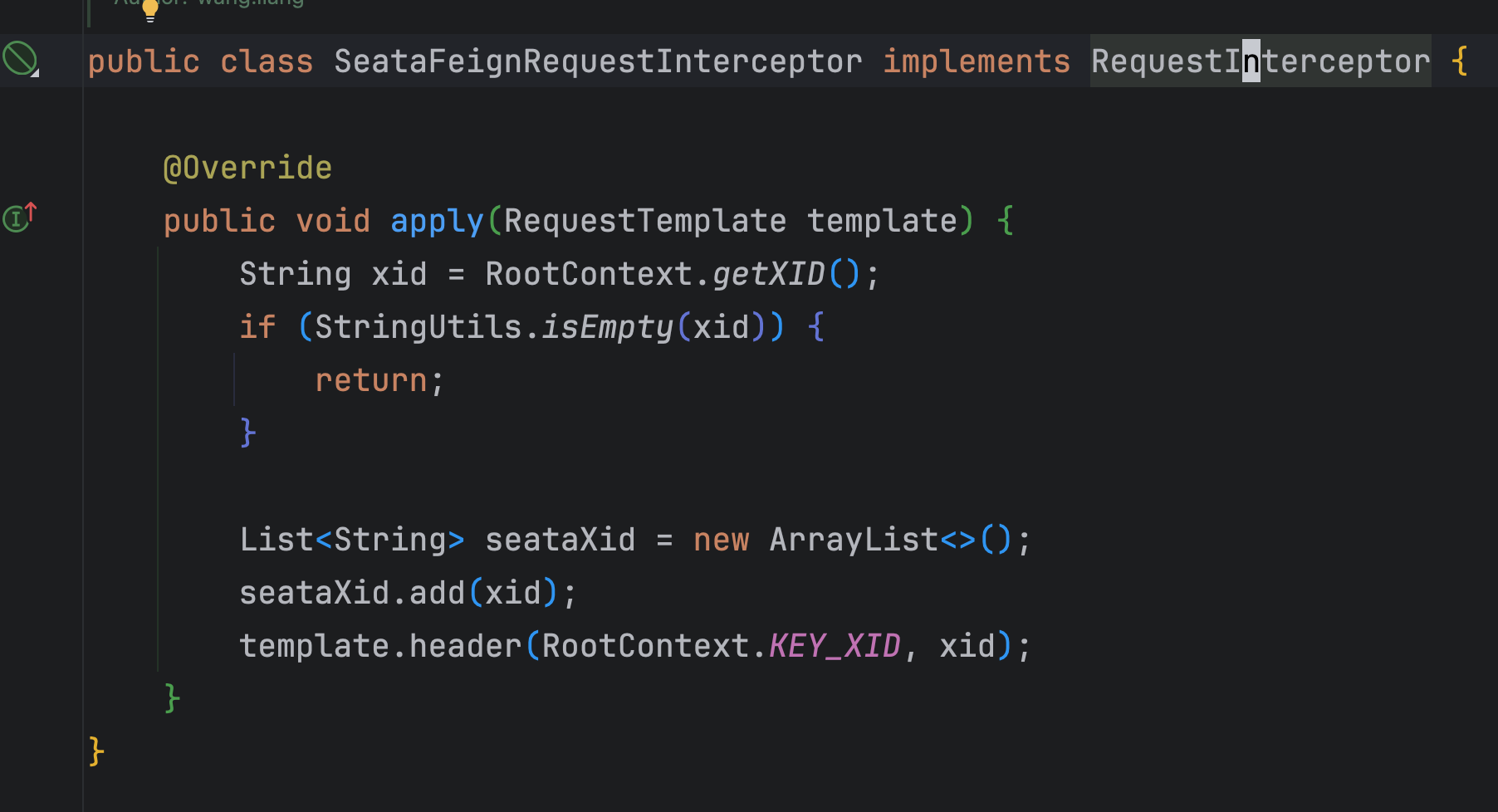Screen dimensions: 1498x812
Task: Click the gutter icon beside the class declaration
Action: tap(20, 59)
